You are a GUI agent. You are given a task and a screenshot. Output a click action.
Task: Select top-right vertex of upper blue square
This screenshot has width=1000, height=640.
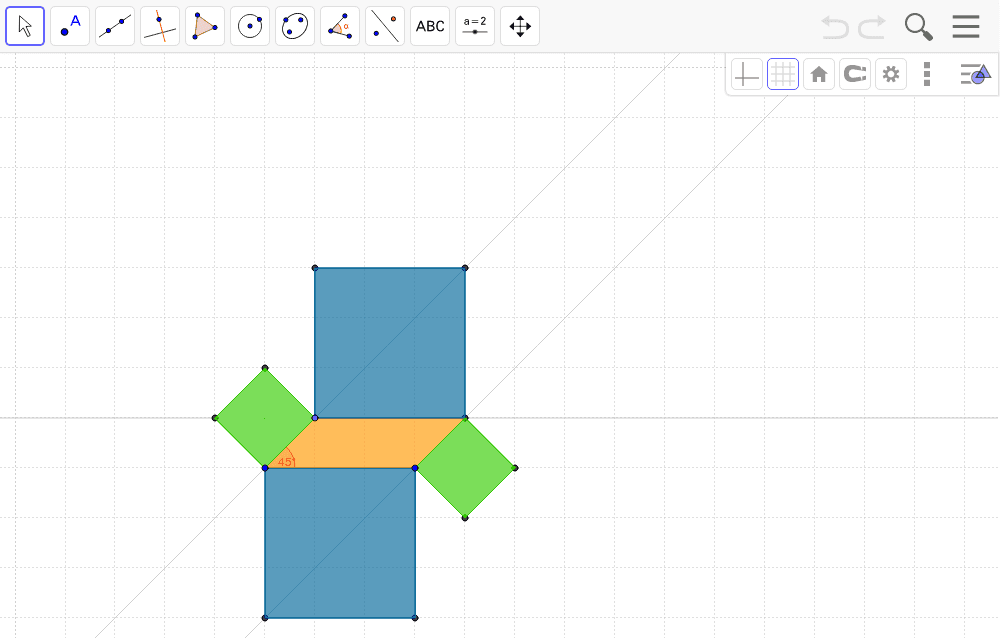coord(465,268)
